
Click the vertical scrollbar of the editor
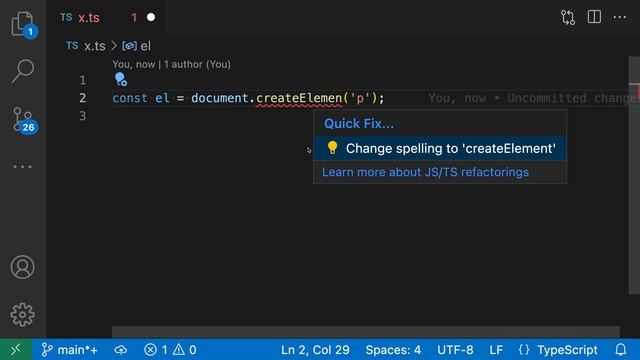pos(634,175)
